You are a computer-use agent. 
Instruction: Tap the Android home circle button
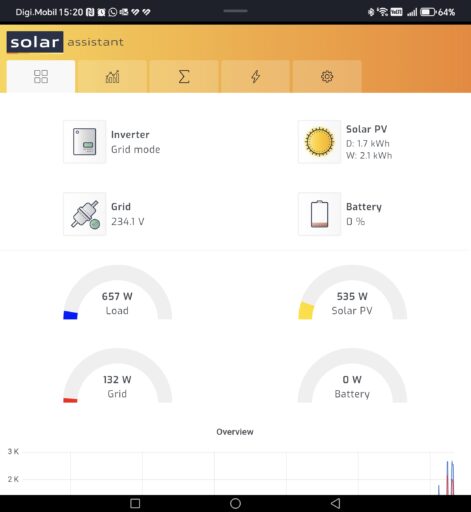click(x=235, y=503)
